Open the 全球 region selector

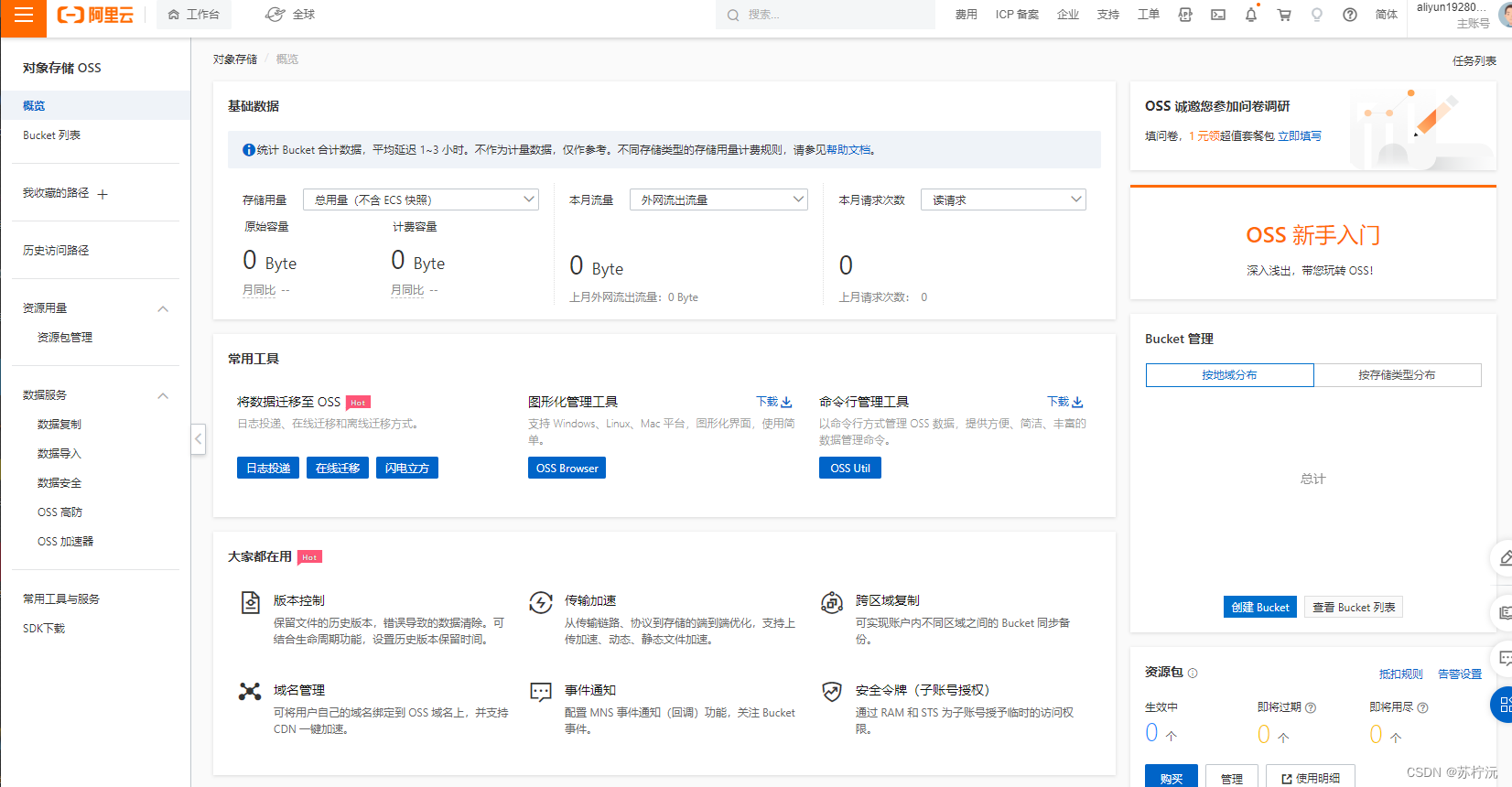(290, 15)
